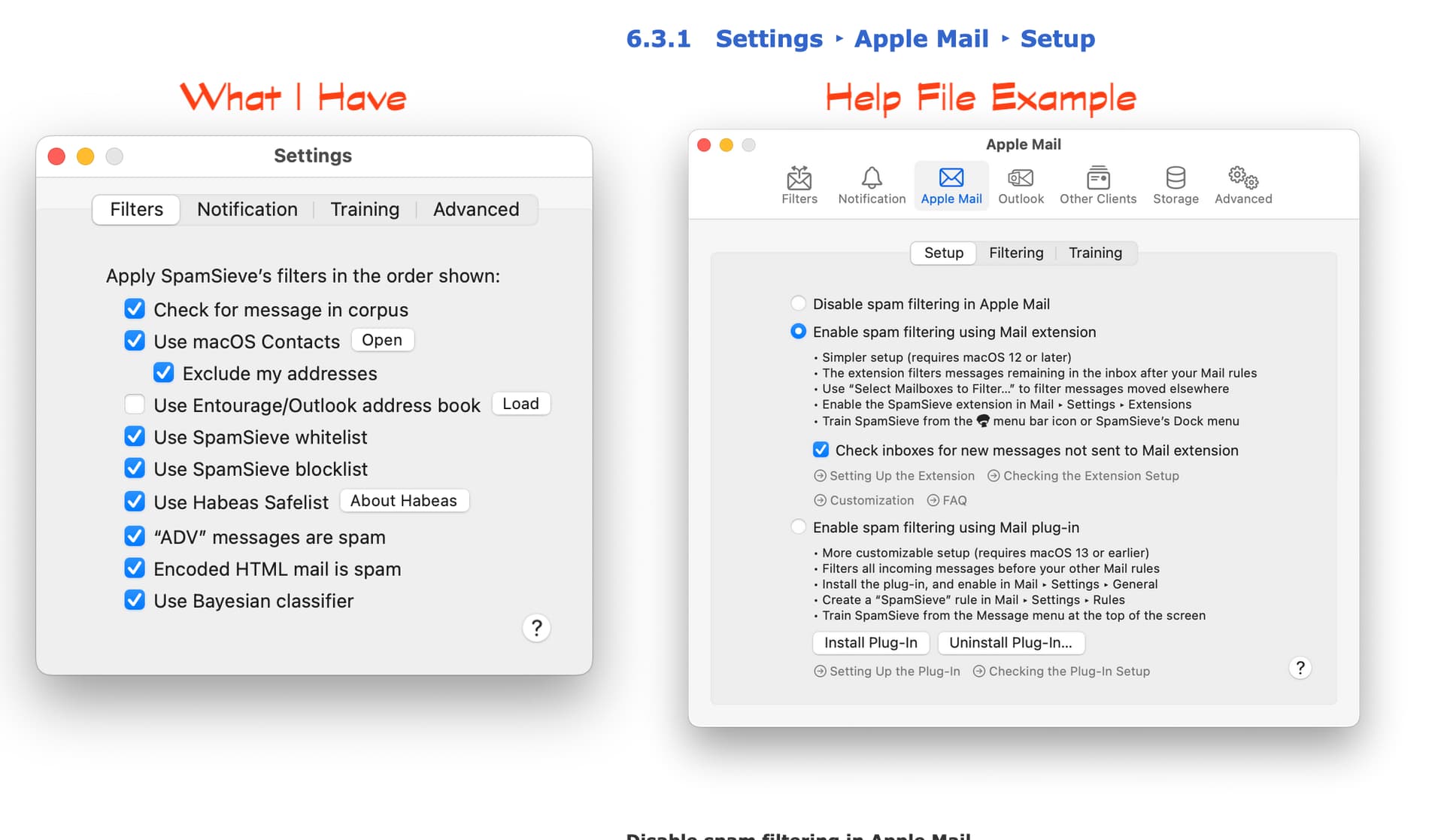The image size is (1444, 840).
Task: Switch to the Training tab in Settings
Action: coord(365,209)
